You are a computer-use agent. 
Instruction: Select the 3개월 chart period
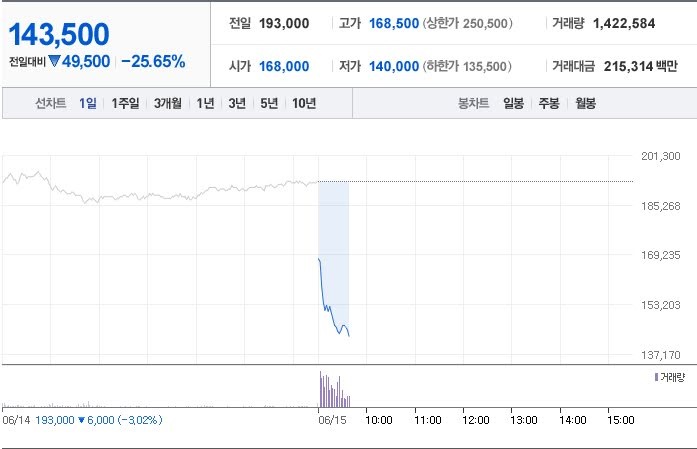[168, 103]
